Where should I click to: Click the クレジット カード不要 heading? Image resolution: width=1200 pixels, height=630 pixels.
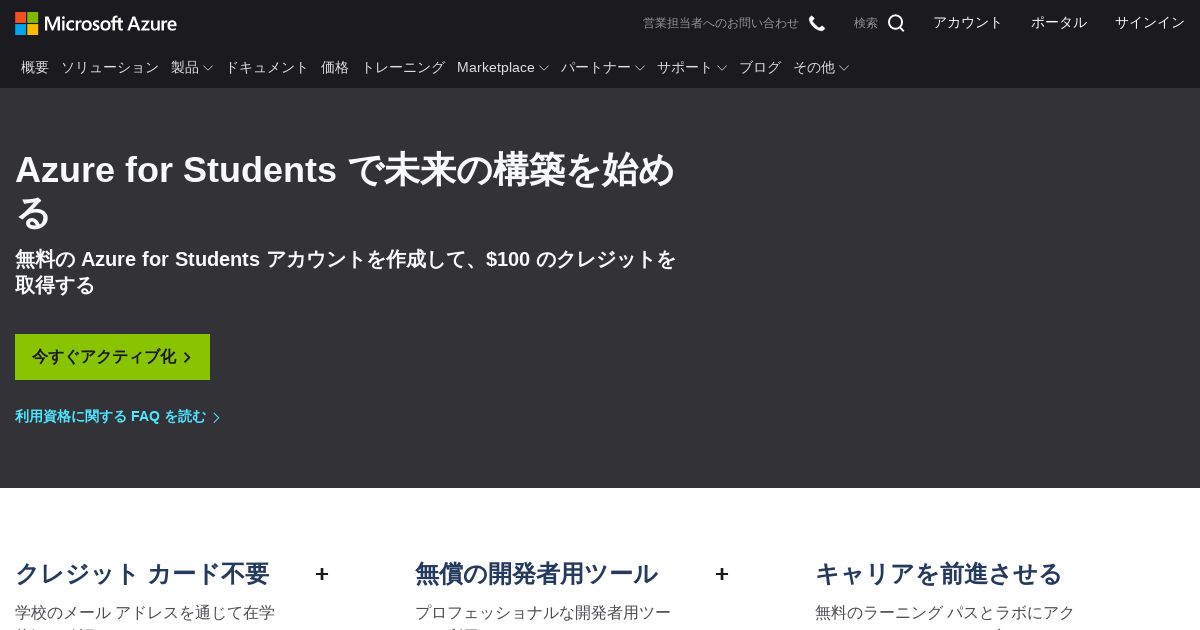142,574
